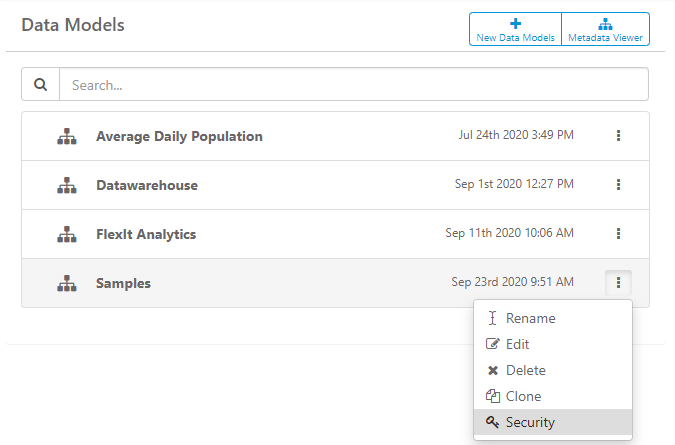Open the Datawarehouse data model
The height and width of the screenshot is (445, 675).
pos(147,185)
